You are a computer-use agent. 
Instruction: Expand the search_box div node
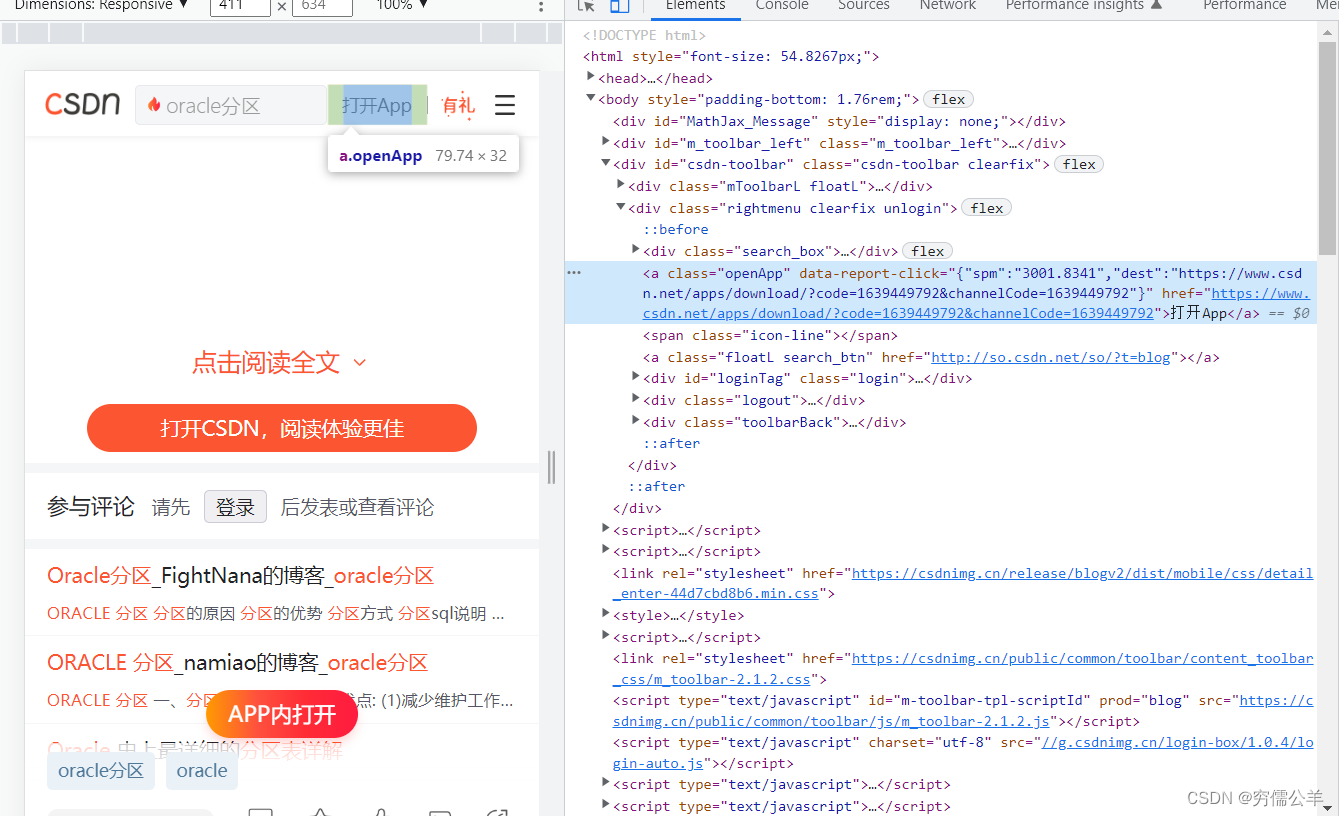point(636,250)
